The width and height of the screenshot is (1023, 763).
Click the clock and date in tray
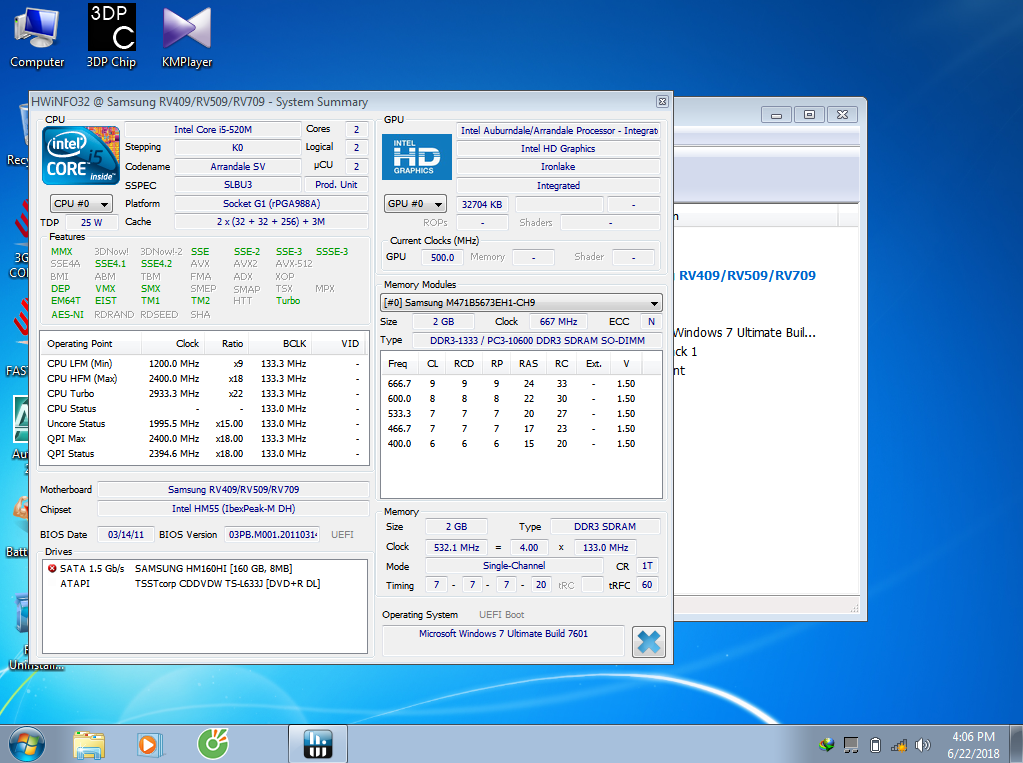973,744
